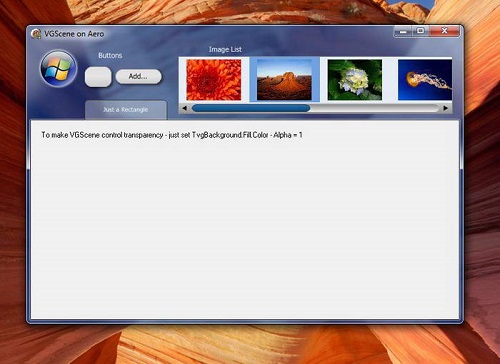Click the image list left scroll arrow
Screen dimensions: 500x364
(x=185, y=108)
